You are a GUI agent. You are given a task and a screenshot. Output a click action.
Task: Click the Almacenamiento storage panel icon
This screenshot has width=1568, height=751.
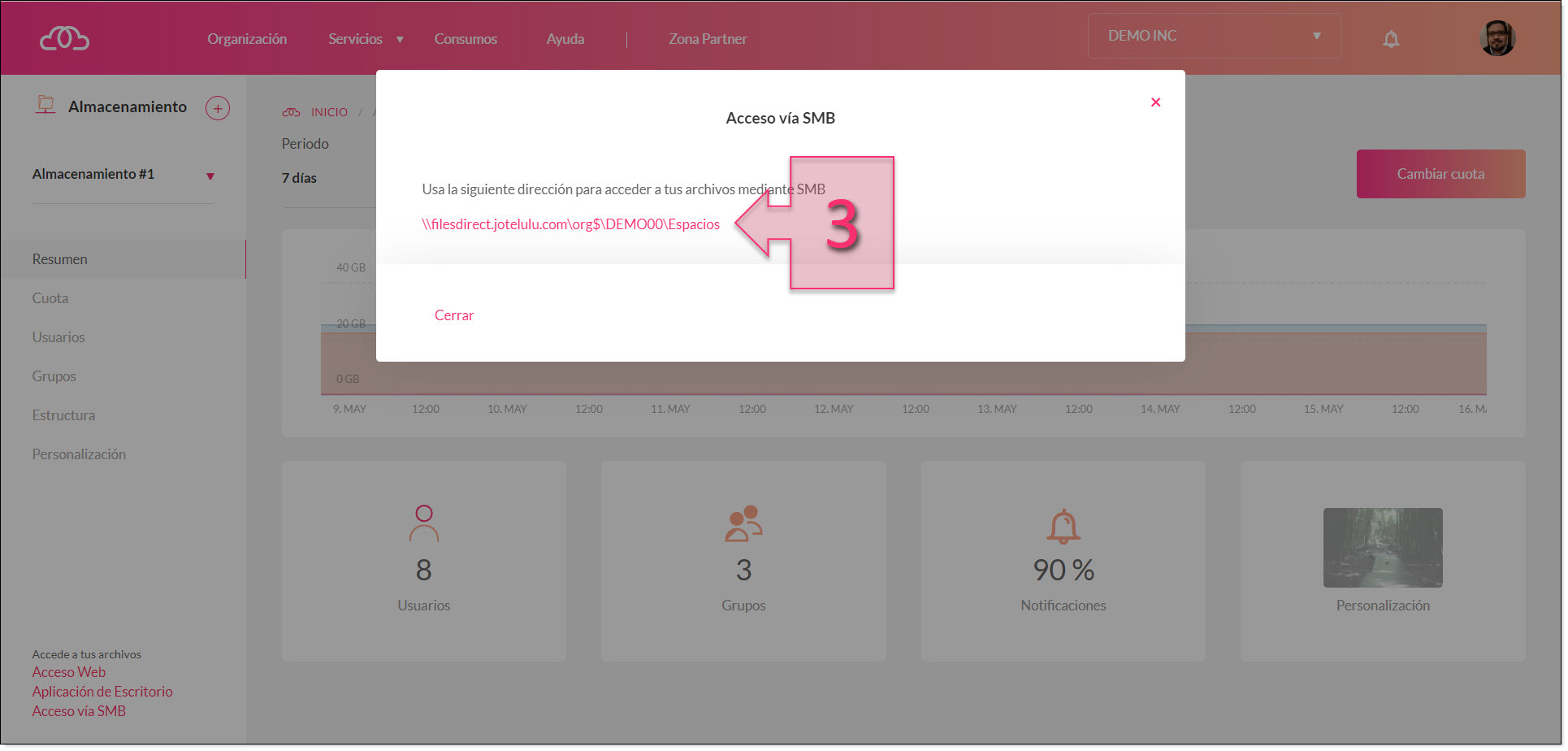coord(46,105)
